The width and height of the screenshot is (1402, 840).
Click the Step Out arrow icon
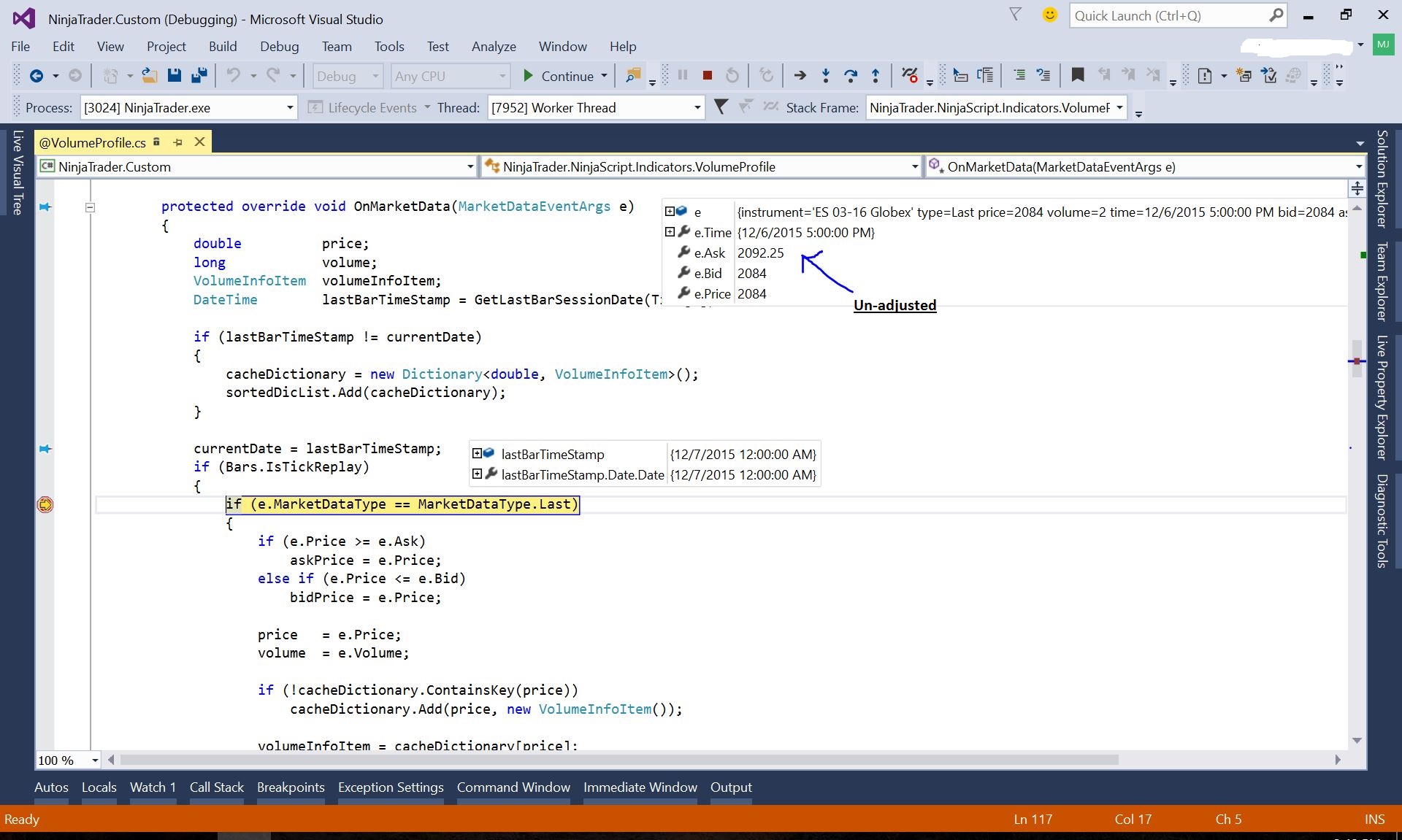[x=875, y=75]
